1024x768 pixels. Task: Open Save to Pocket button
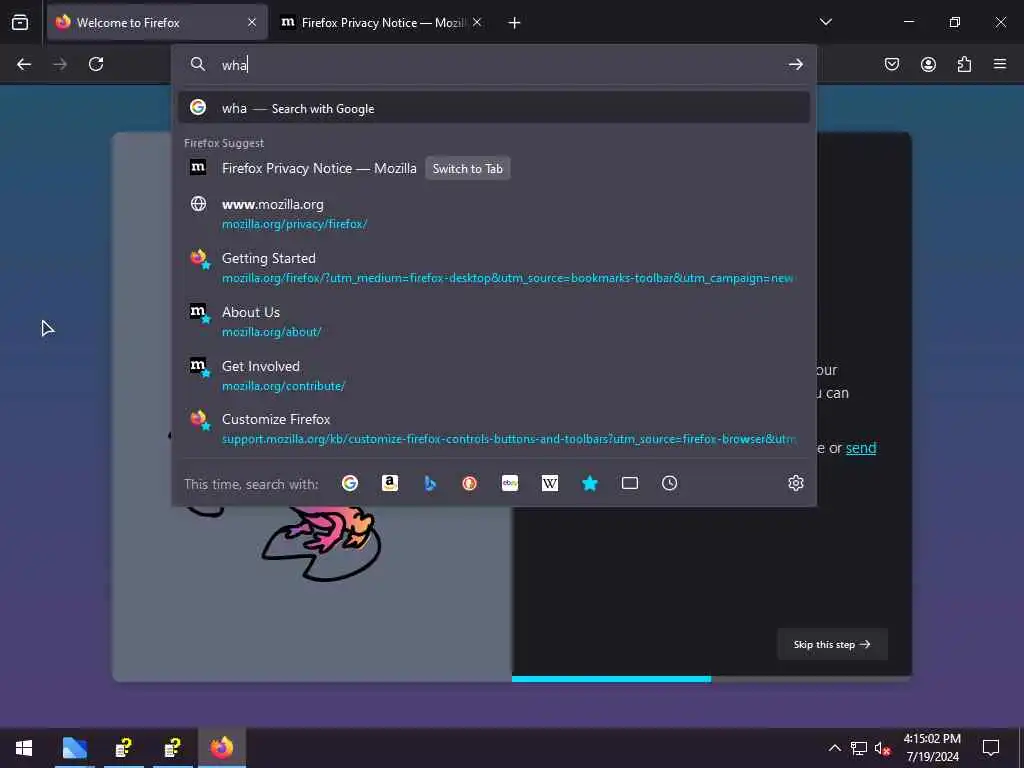[892, 64]
